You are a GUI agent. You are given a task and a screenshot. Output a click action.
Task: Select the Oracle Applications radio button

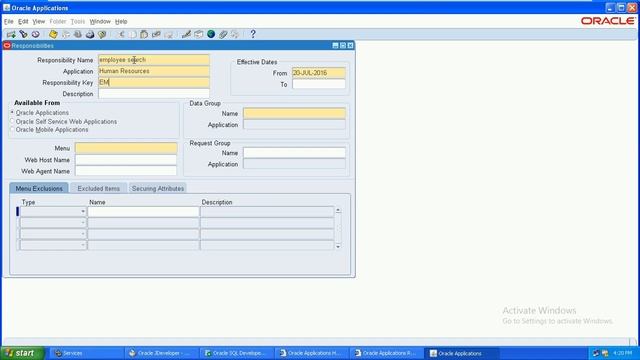12,112
